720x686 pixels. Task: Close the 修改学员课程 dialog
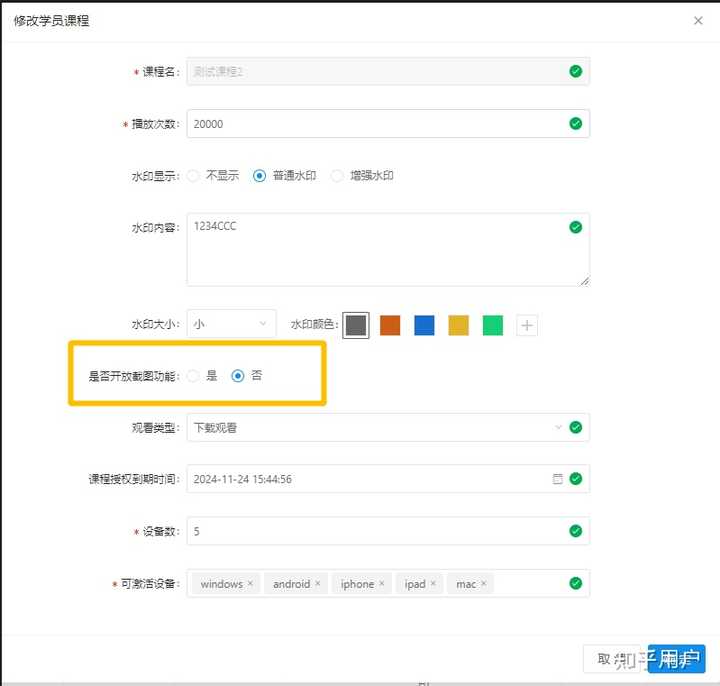pos(698,21)
